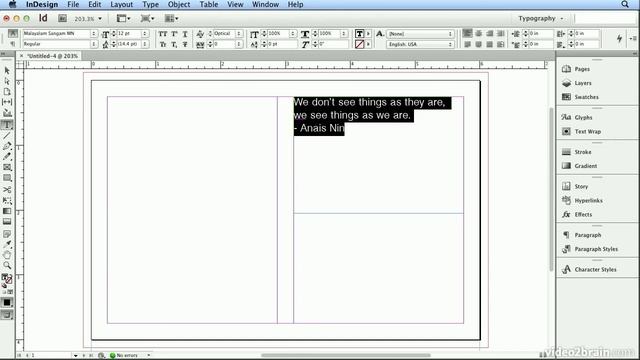The image size is (640, 360).
Task: Open the View Options dropdown
Action: (x=123, y=18)
